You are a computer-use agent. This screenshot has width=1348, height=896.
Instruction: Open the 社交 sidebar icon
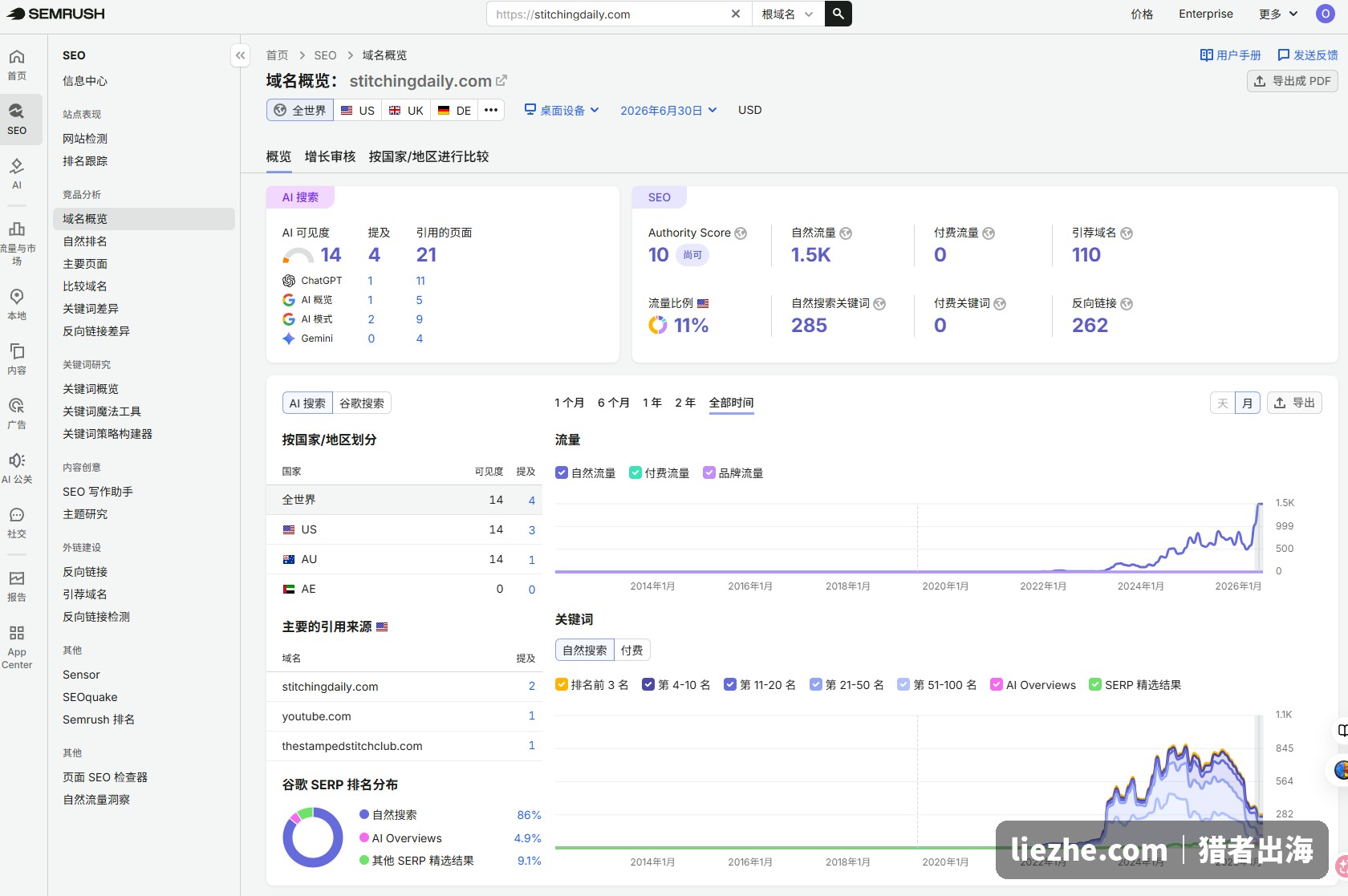coord(17,522)
